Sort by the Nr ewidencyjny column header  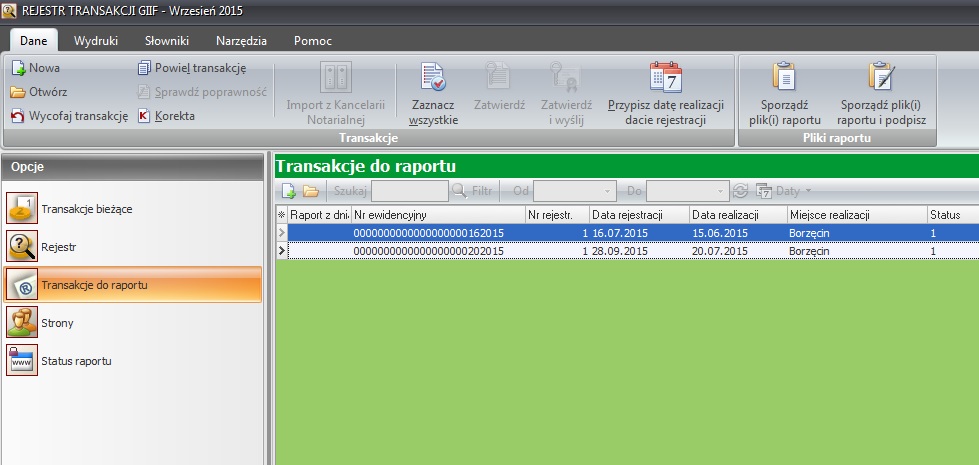(x=439, y=215)
